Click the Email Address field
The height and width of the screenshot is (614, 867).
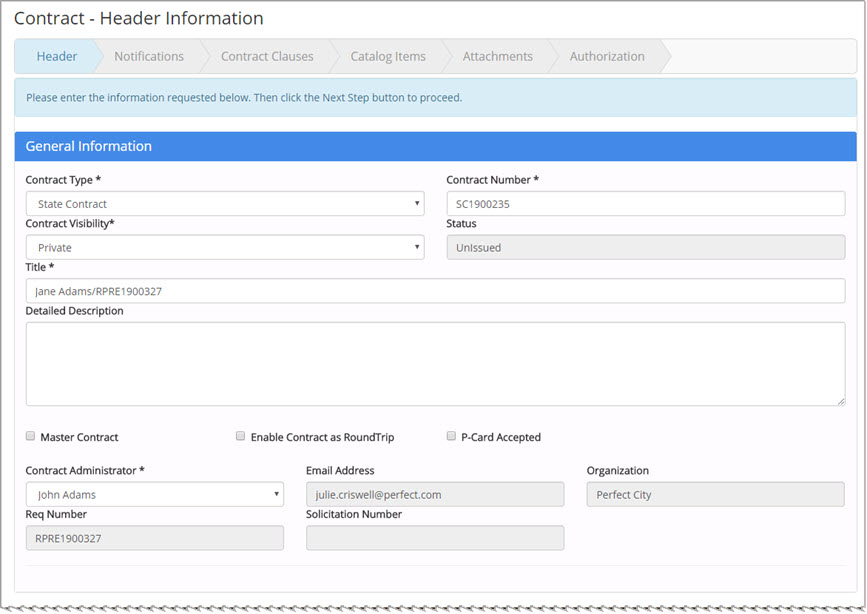435,494
